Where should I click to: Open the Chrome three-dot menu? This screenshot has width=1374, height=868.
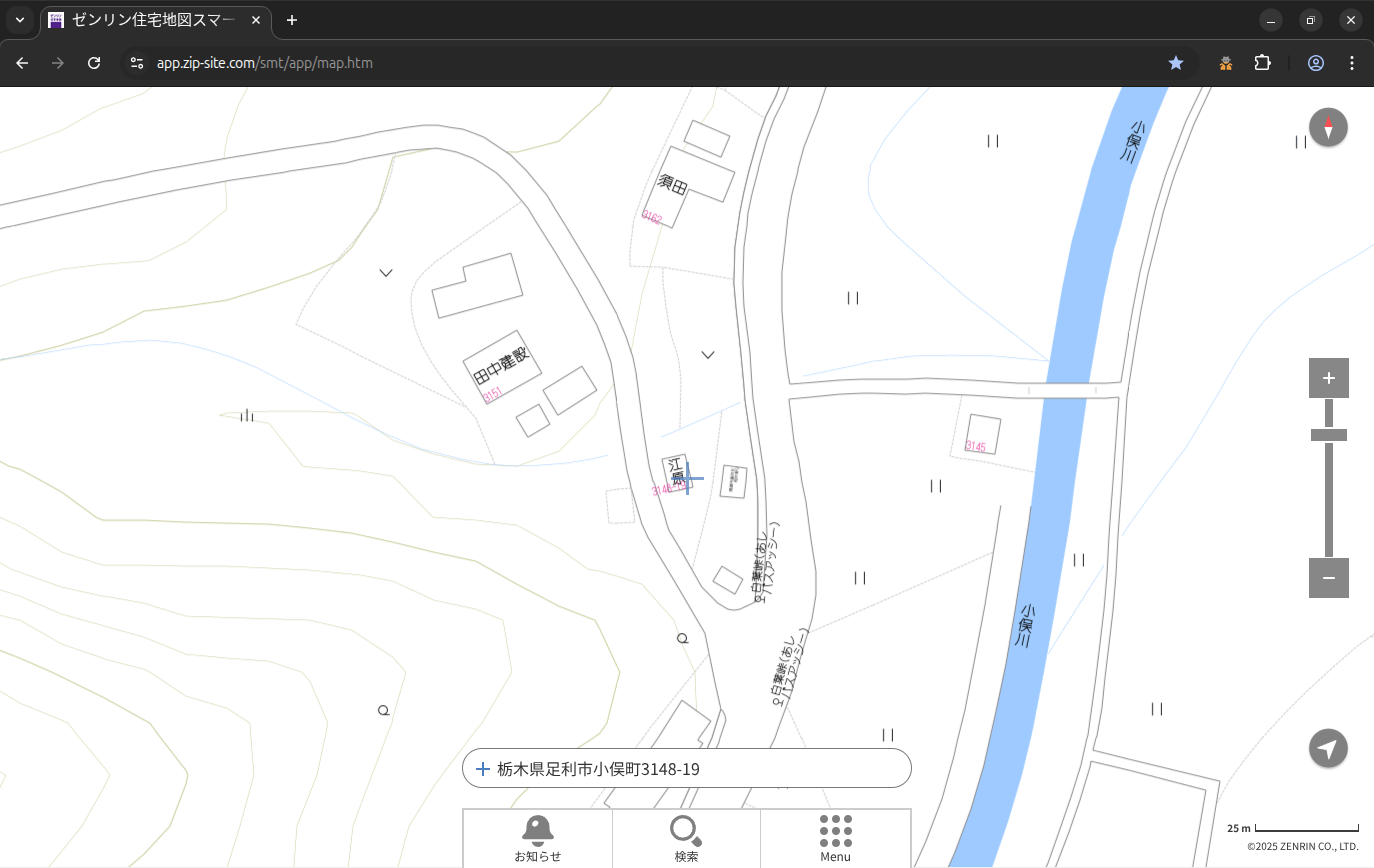point(1352,63)
